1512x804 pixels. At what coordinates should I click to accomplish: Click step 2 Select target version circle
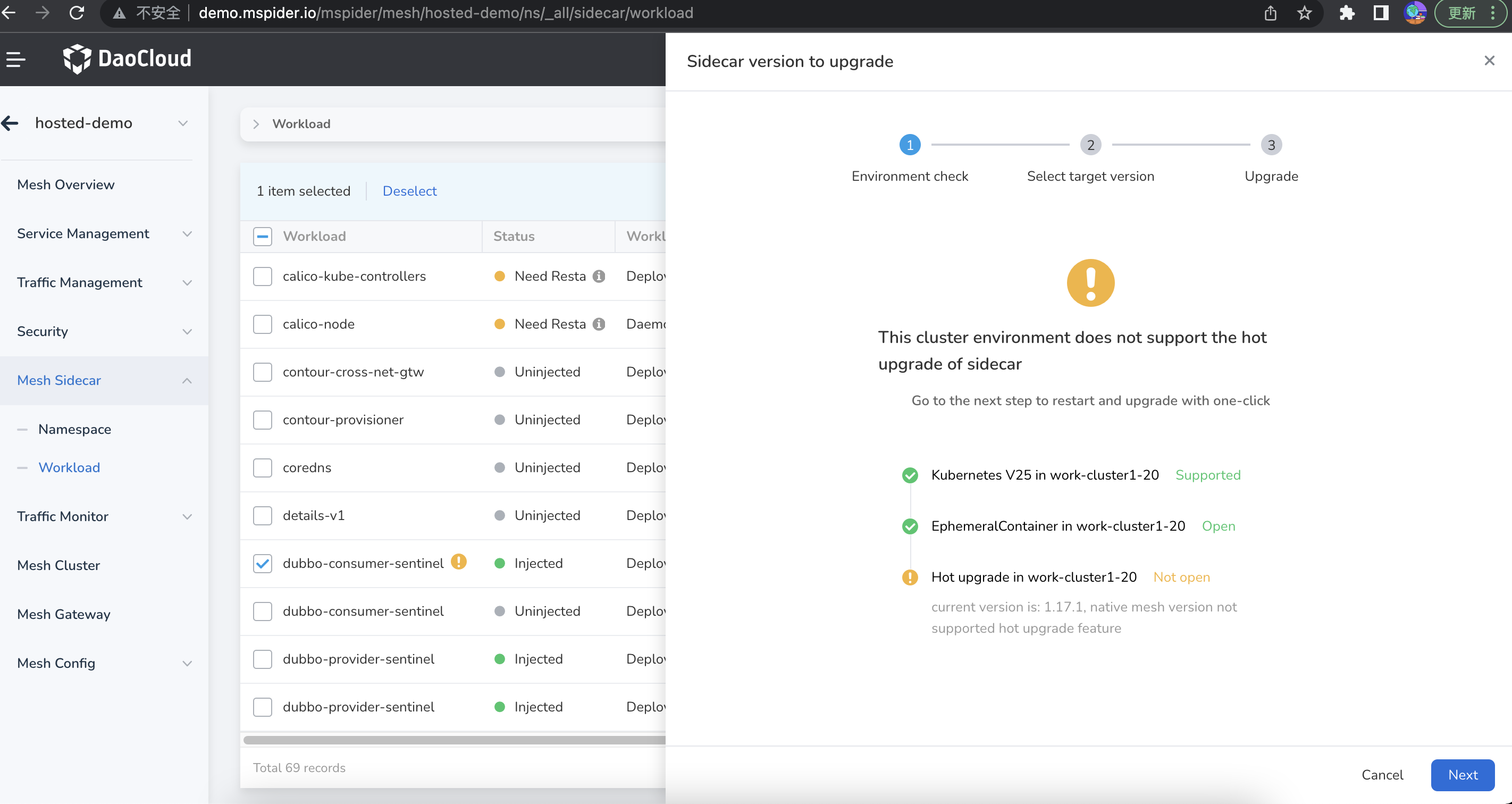1090,145
